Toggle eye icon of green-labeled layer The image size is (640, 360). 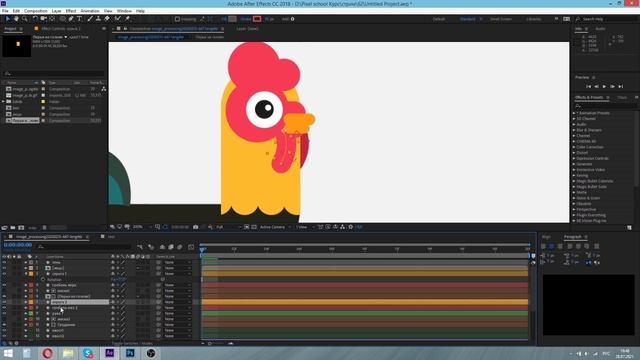tap(4, 313)
